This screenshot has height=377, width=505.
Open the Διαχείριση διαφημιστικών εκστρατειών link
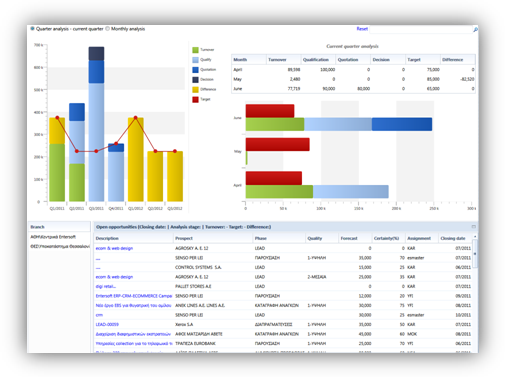[133, 334]
